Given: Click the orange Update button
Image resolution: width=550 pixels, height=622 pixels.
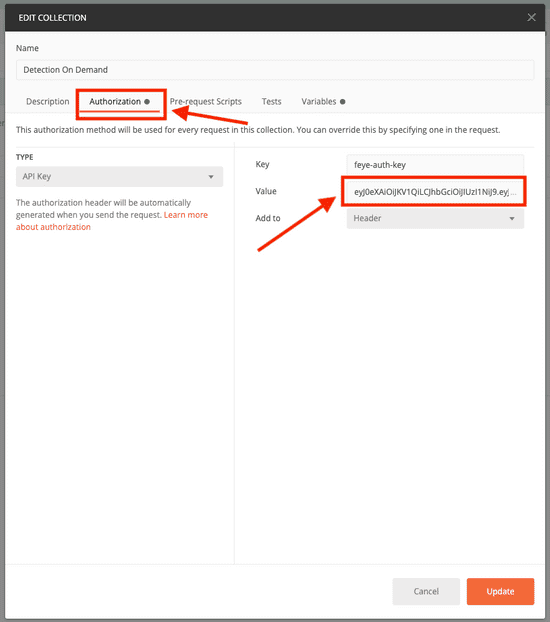Looking at the screenshot, I should pos(500,591).
